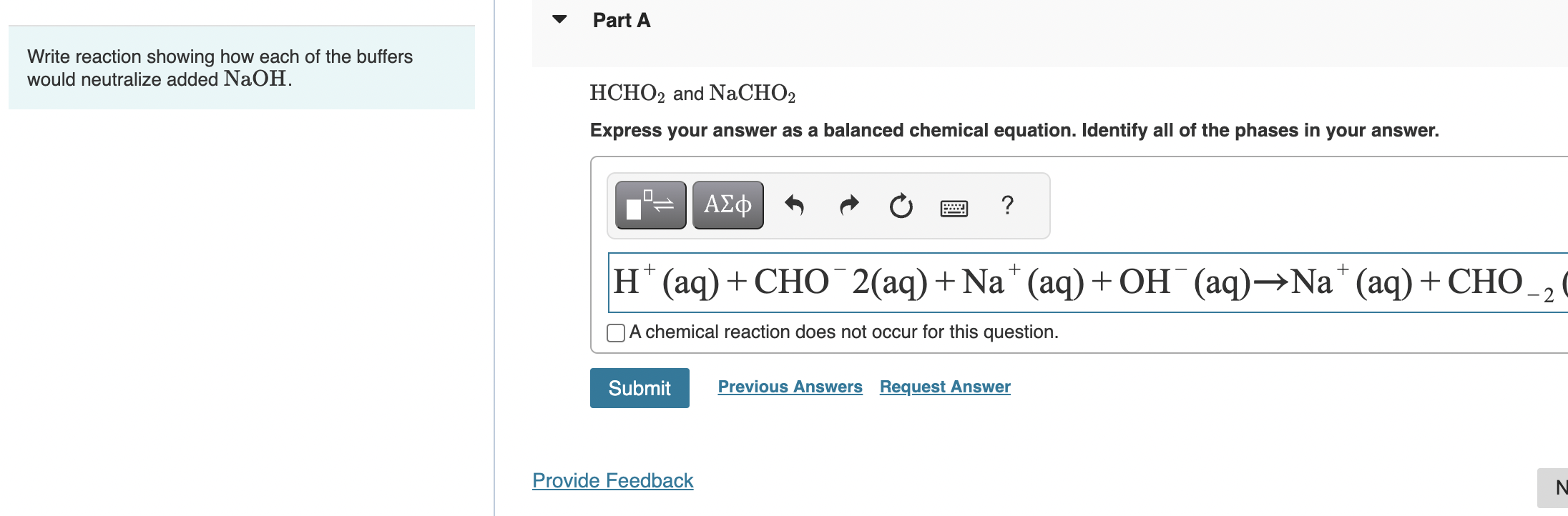Click the "A chemical reaction does not occur" label
The image size is (1568, 516).
coord(843,332)
